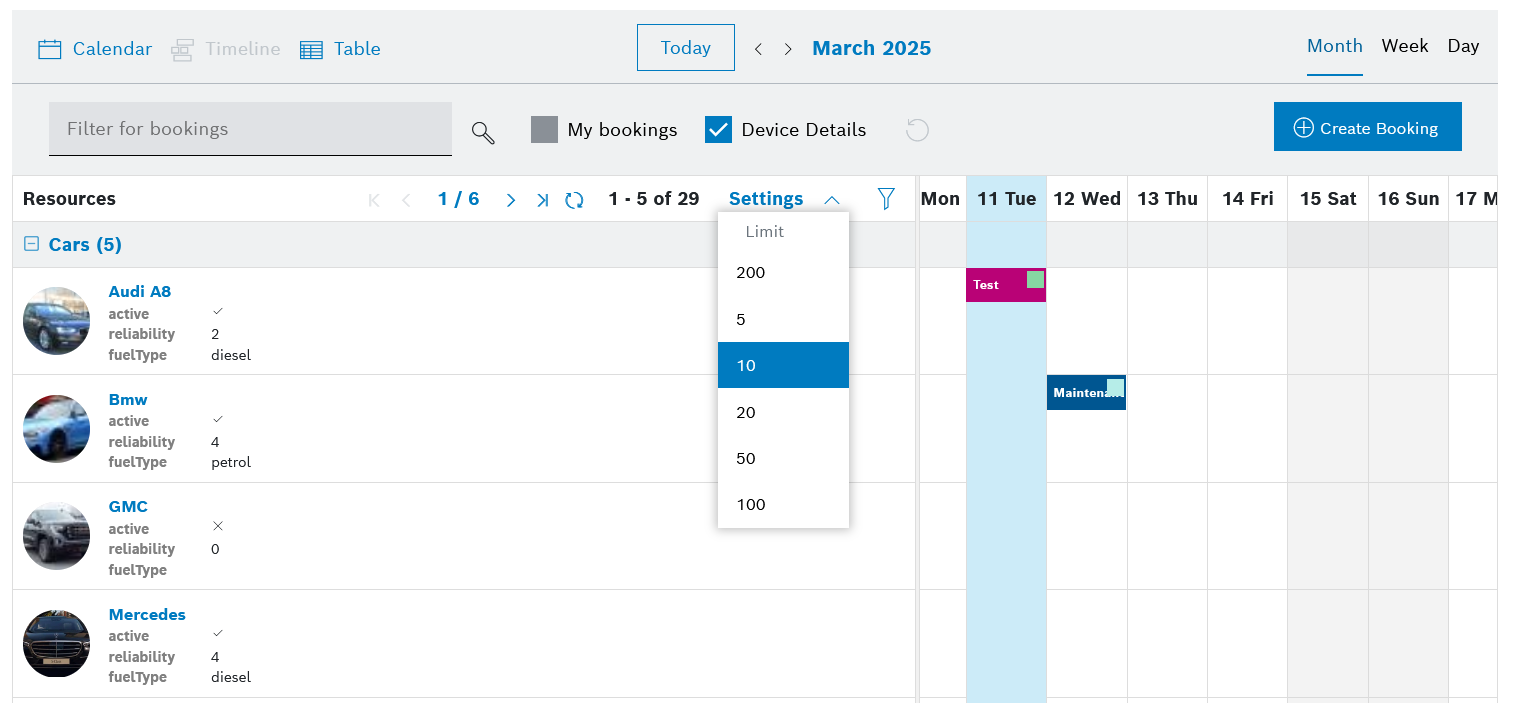Switch to Table view
This screenshot has width=1514, height=703.
(341, 49)
